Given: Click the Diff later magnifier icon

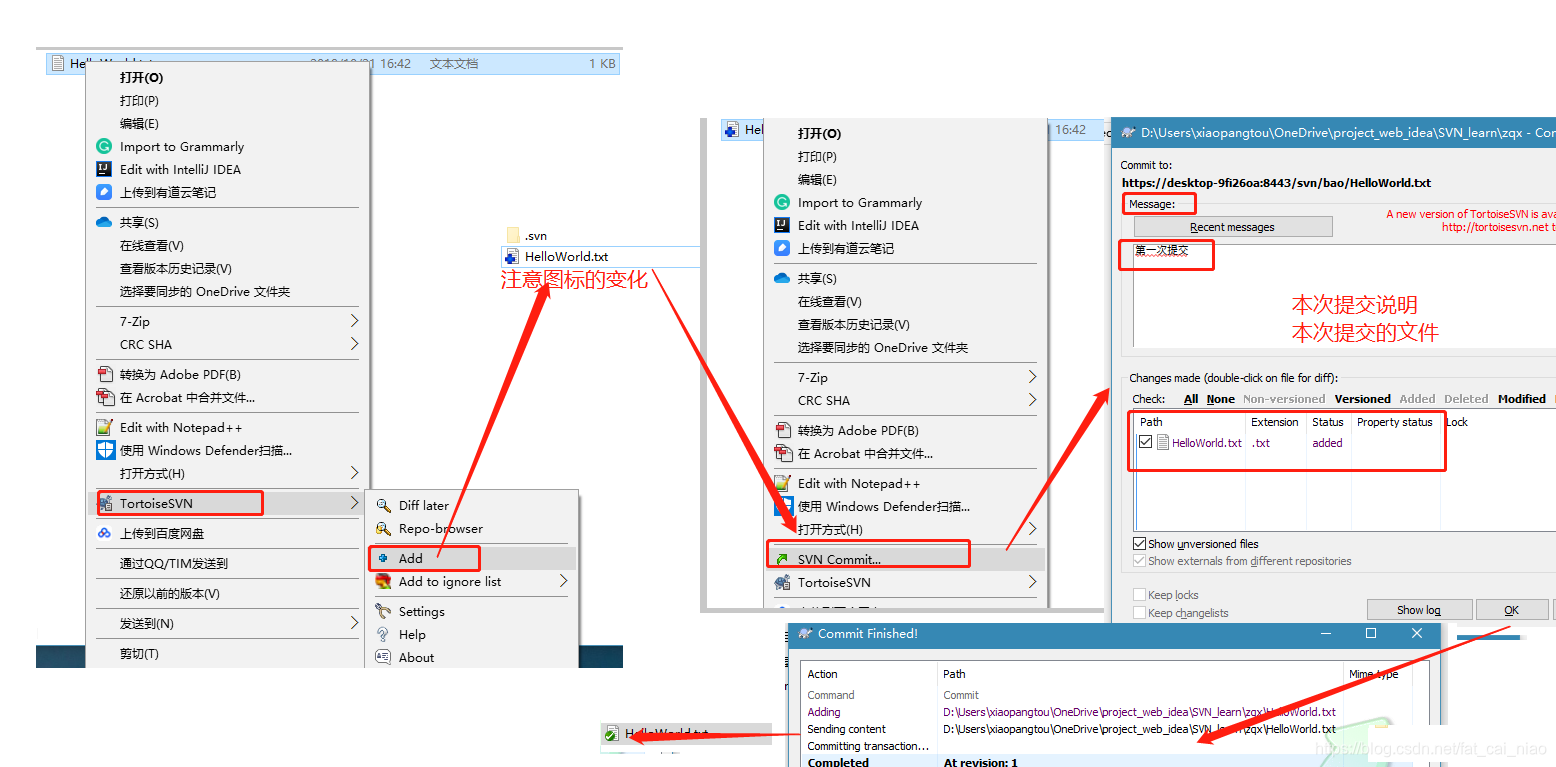Looking at the screenshot, I should pyautogui.click(x=383, y=505).
